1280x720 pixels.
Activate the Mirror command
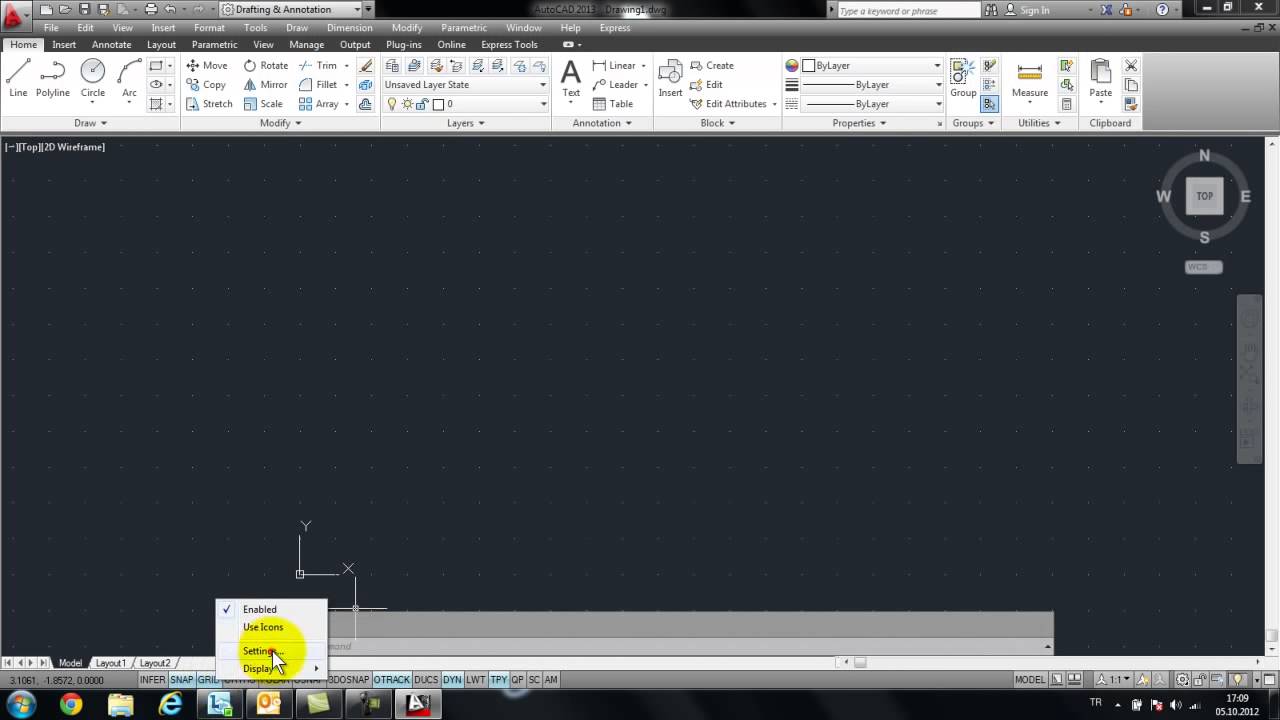click(265, 85)
